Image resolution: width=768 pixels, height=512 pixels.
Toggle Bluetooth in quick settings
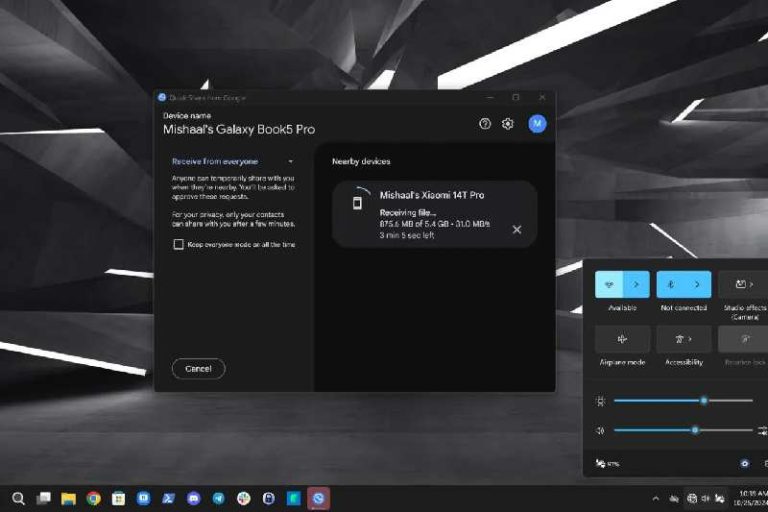pos(671,284)
